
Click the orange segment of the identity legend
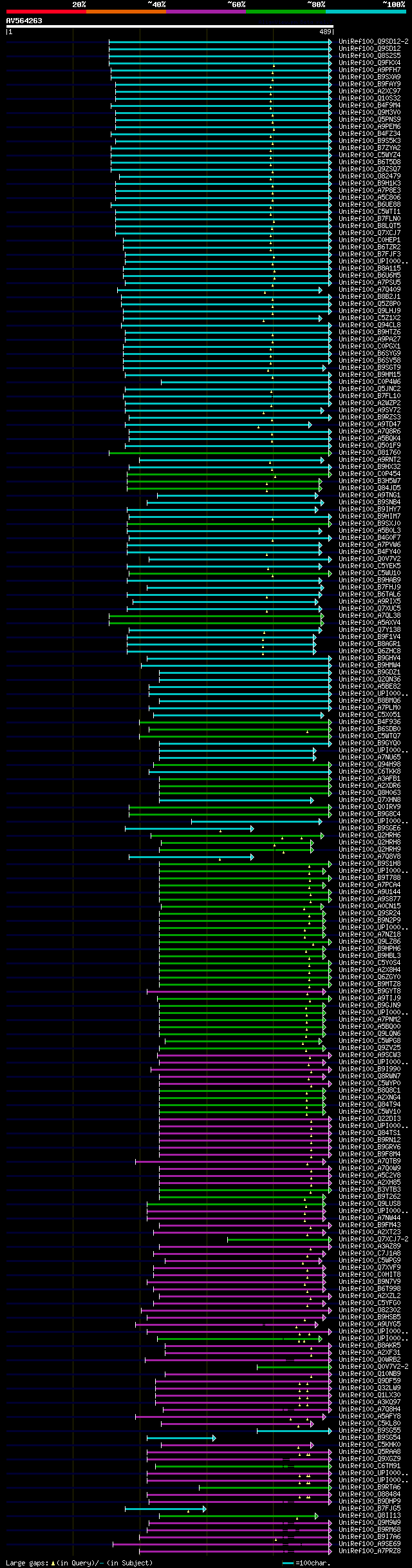pos(126,12)
